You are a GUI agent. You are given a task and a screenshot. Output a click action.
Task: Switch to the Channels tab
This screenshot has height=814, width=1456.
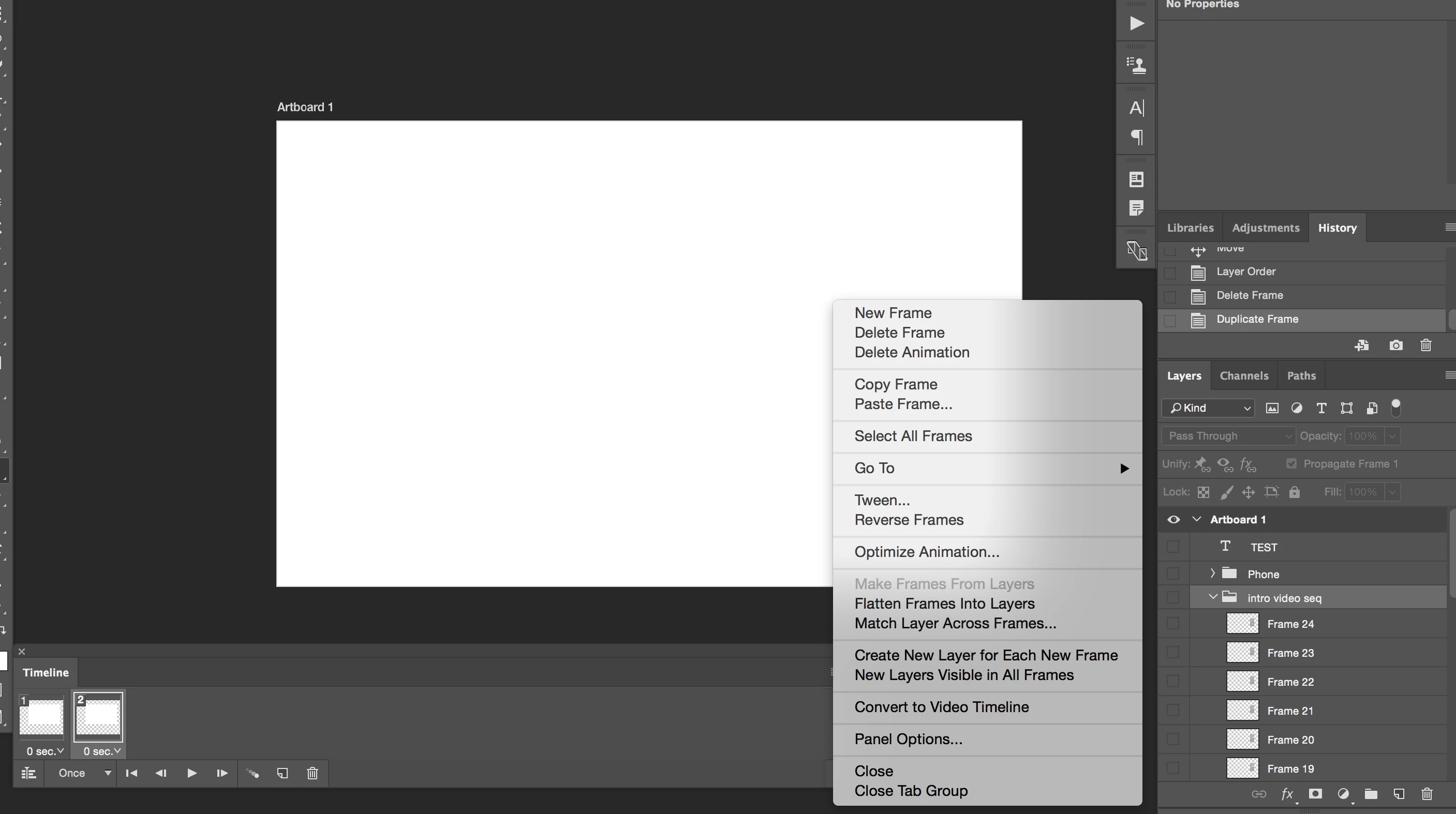1243,375
